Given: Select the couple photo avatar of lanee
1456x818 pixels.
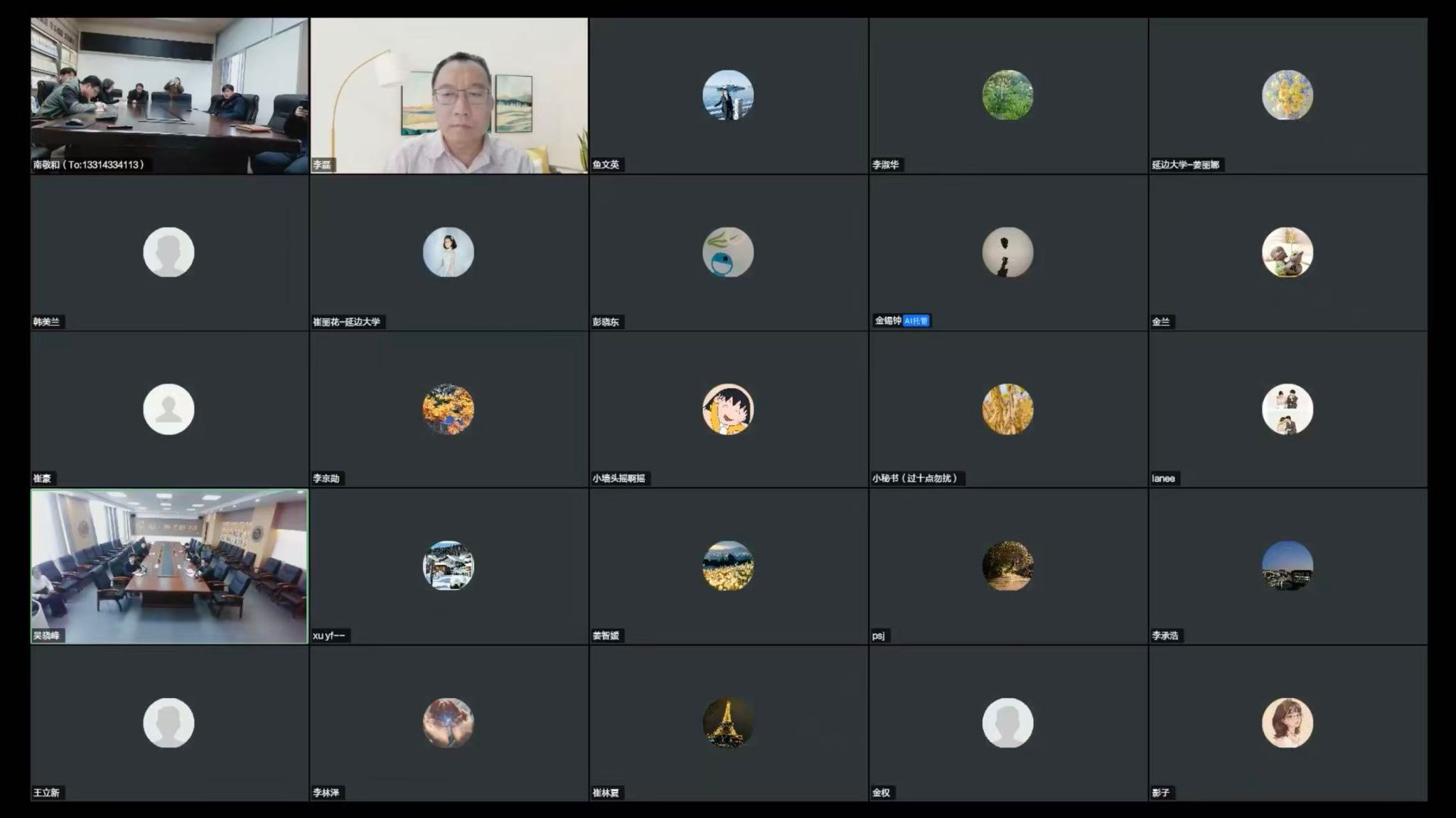Looking at the screenshot, I should (x=1288, y=409).
